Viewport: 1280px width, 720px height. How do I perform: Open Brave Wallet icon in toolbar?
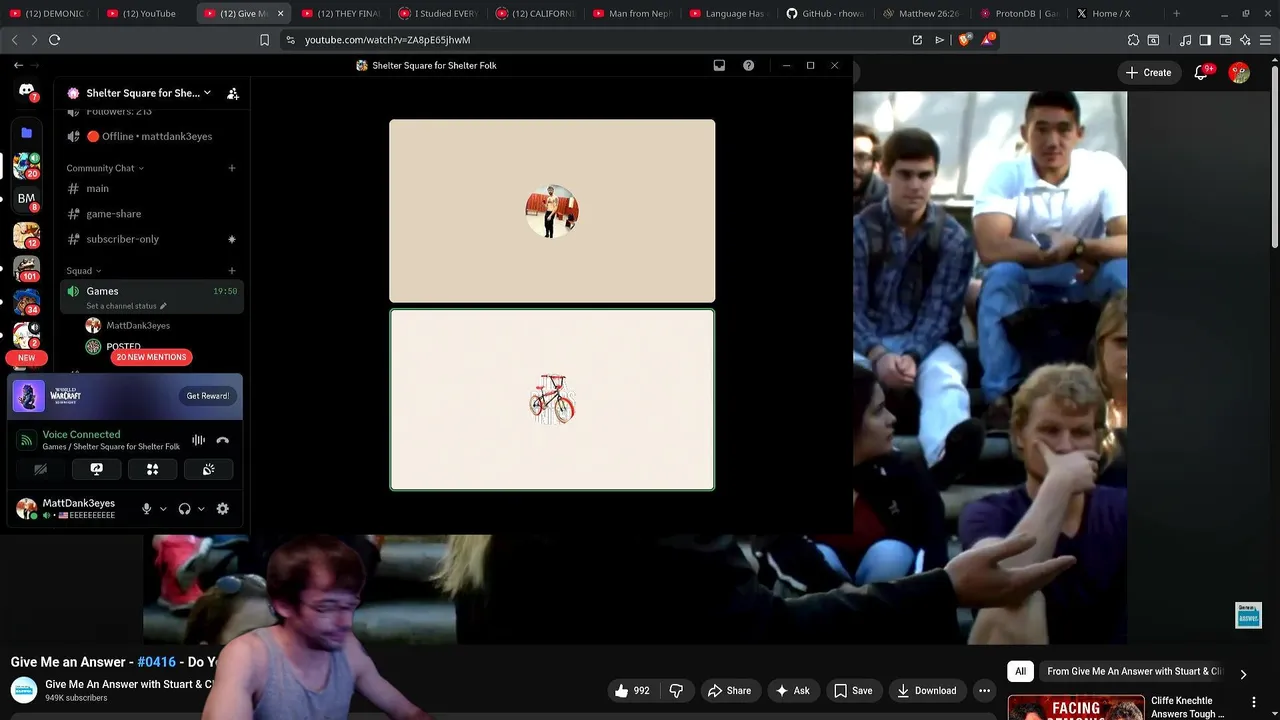[x=1225, y=40]
